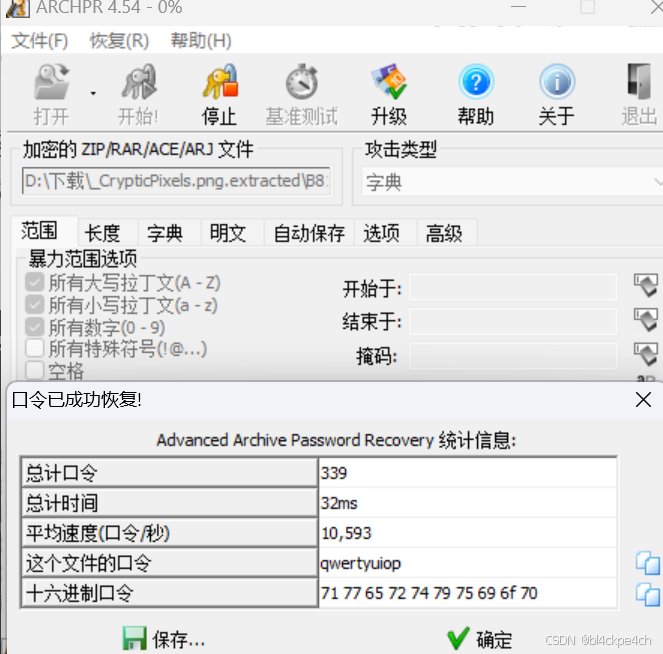The image size is (663, 654).
Task: Open the 文件(F) menu
Action: coord(39,41)
